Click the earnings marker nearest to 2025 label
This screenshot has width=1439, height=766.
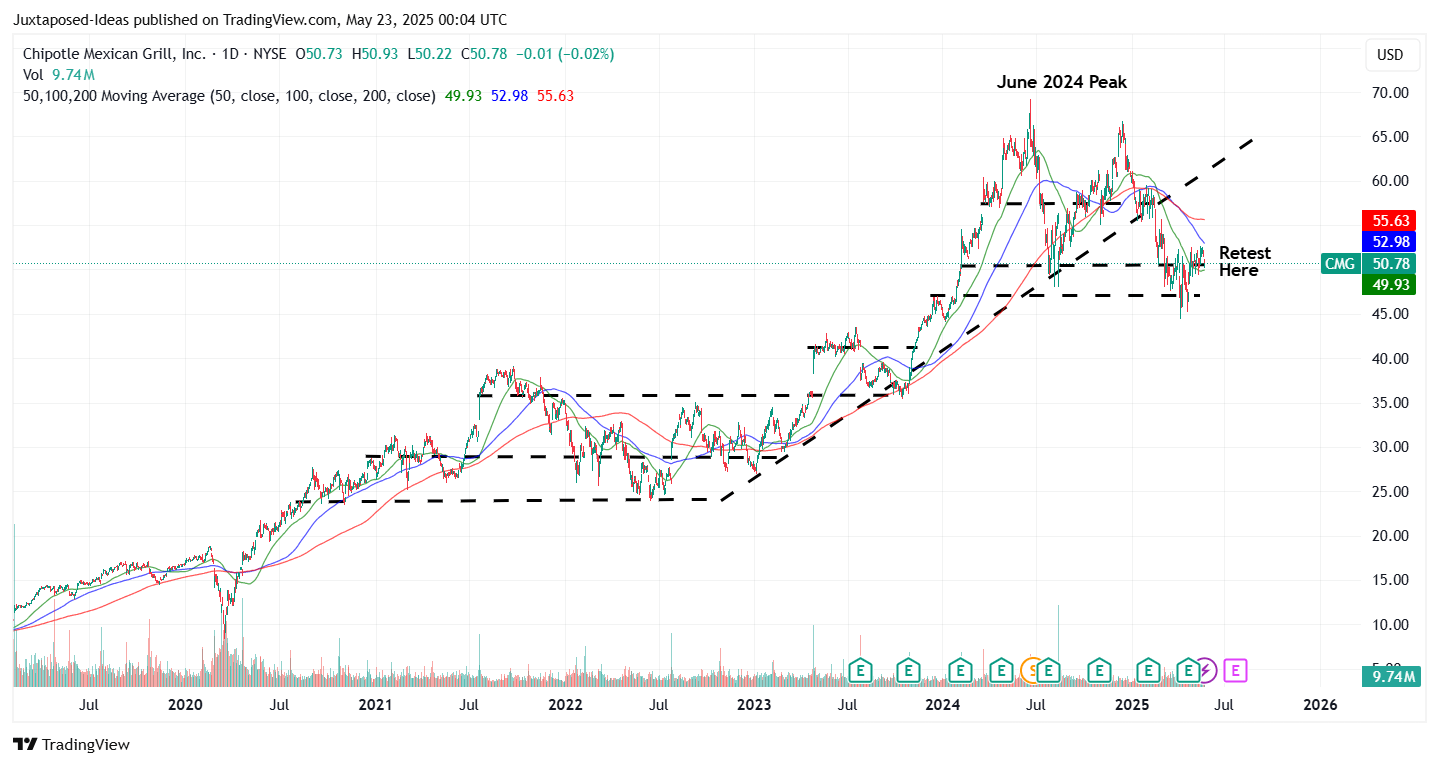(x=1148, y=671)
